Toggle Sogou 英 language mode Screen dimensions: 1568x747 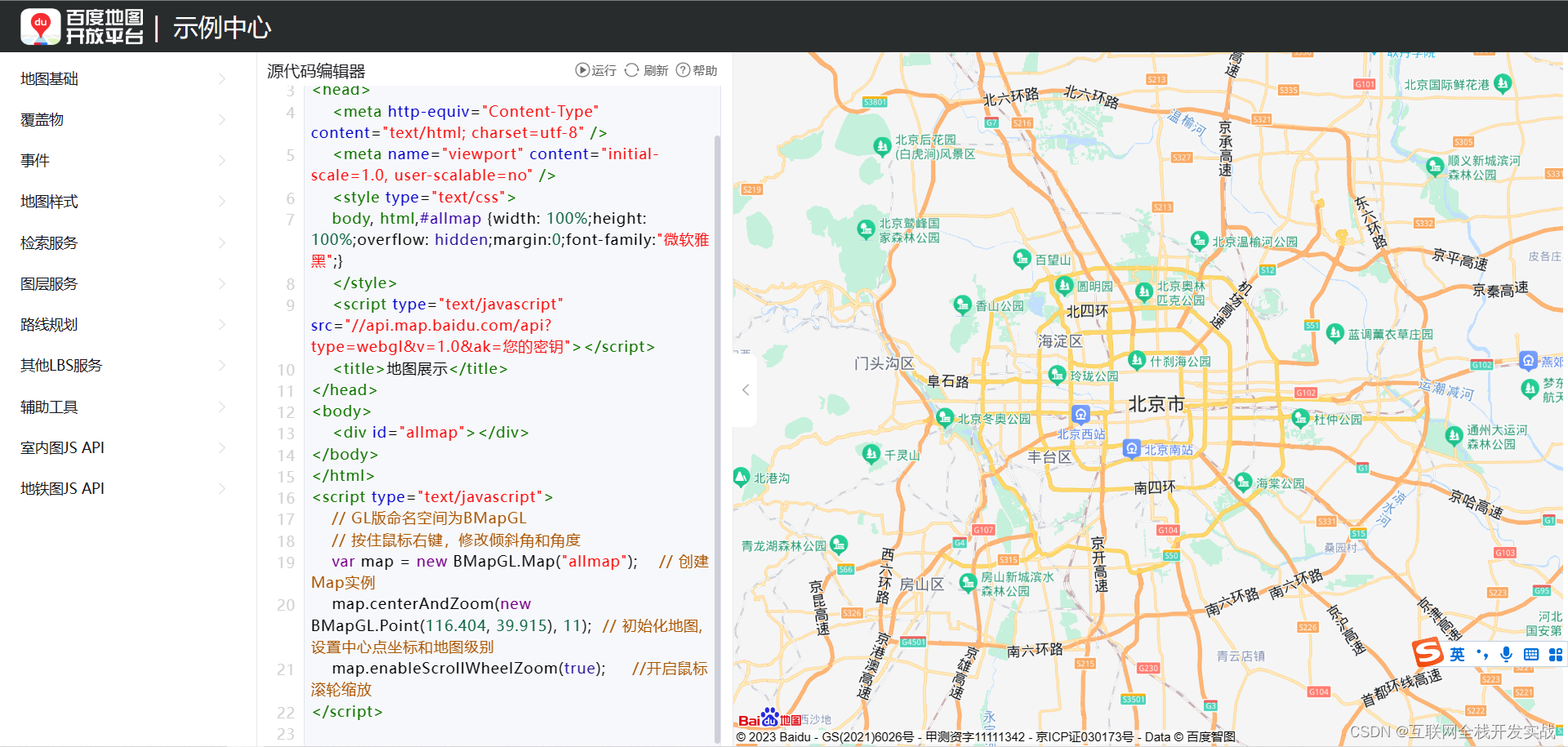(x=1458, y=654)
